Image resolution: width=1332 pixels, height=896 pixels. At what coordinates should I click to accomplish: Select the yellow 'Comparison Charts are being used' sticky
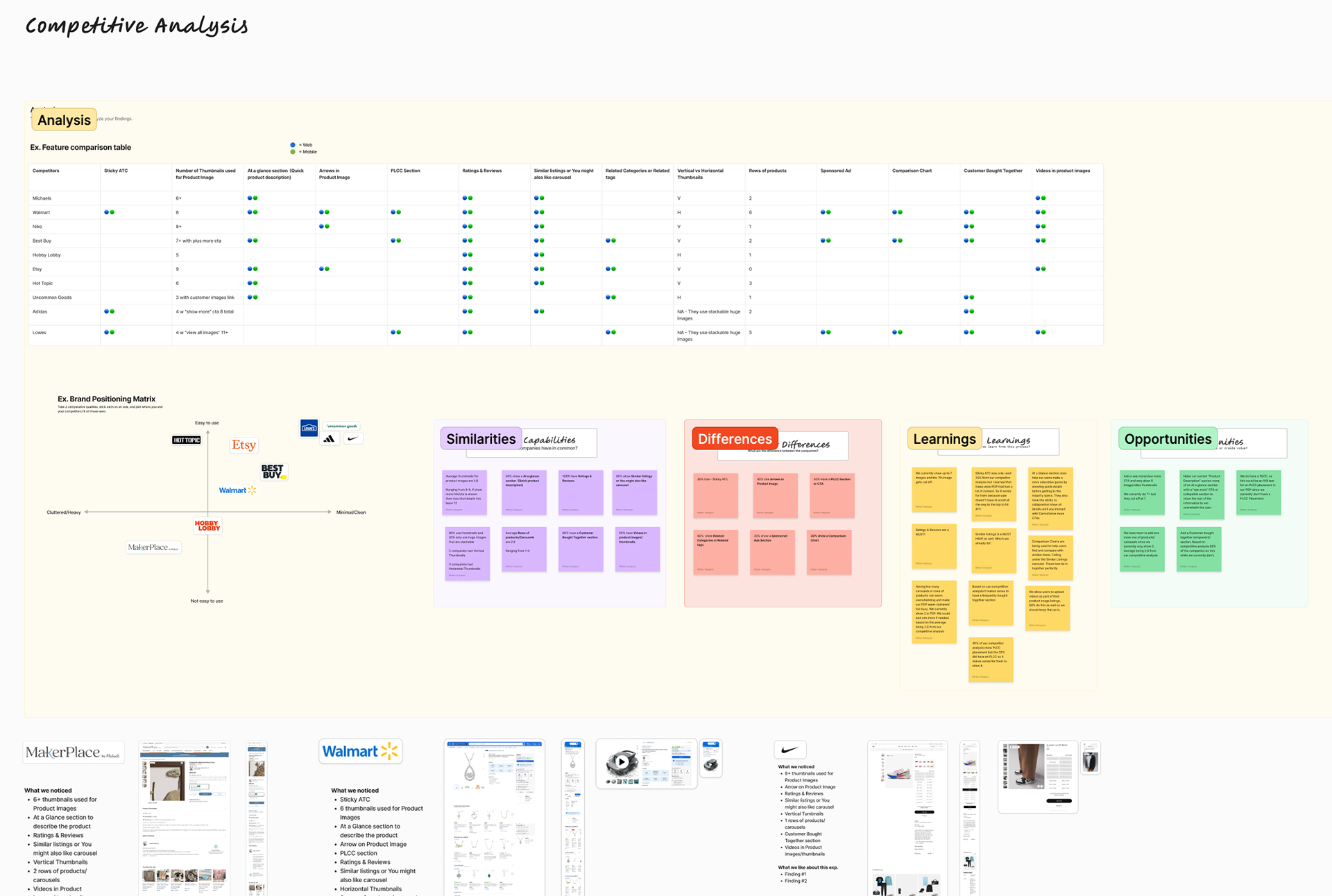1050,558
